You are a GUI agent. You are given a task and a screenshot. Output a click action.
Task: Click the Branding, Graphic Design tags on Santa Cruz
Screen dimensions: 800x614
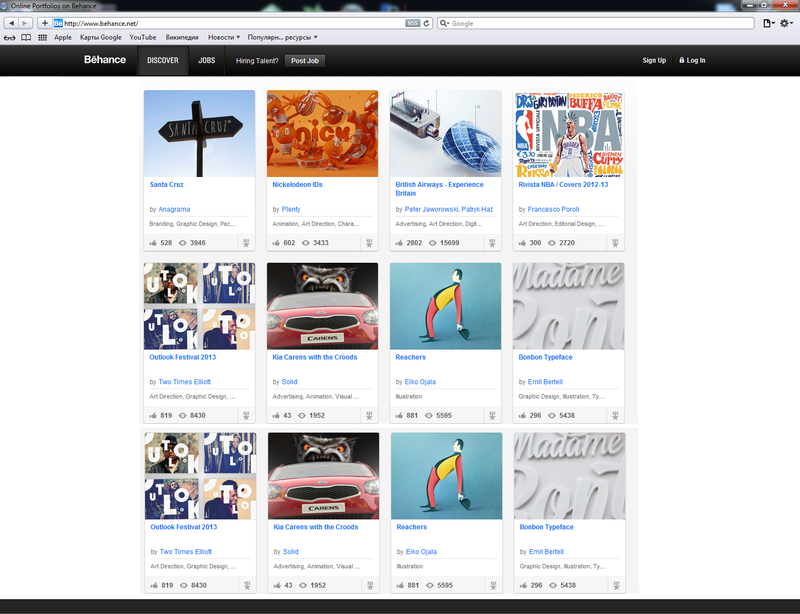pos(192,224)
